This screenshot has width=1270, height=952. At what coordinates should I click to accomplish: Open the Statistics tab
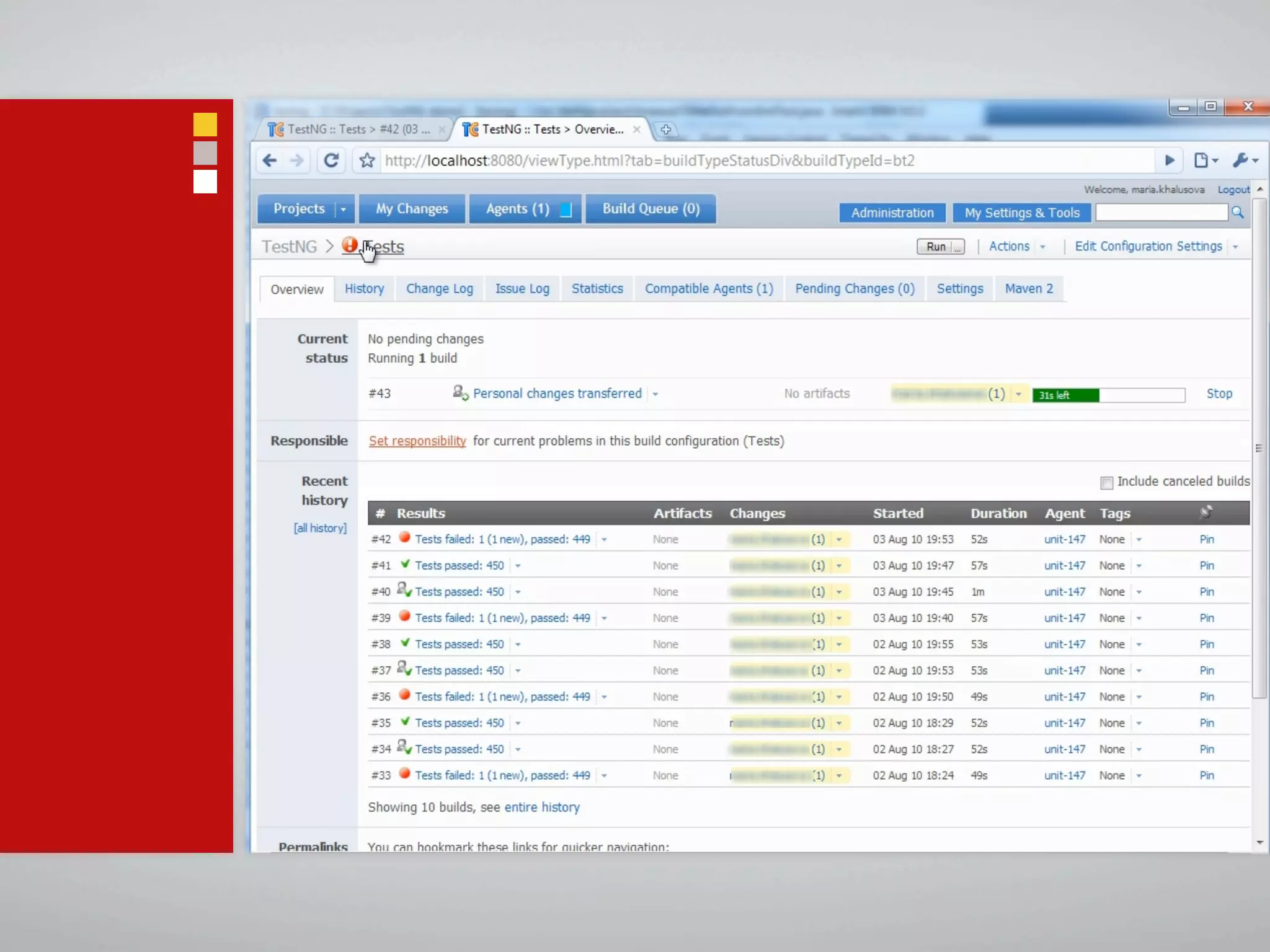pyautogui.click(x=597, y=289)
